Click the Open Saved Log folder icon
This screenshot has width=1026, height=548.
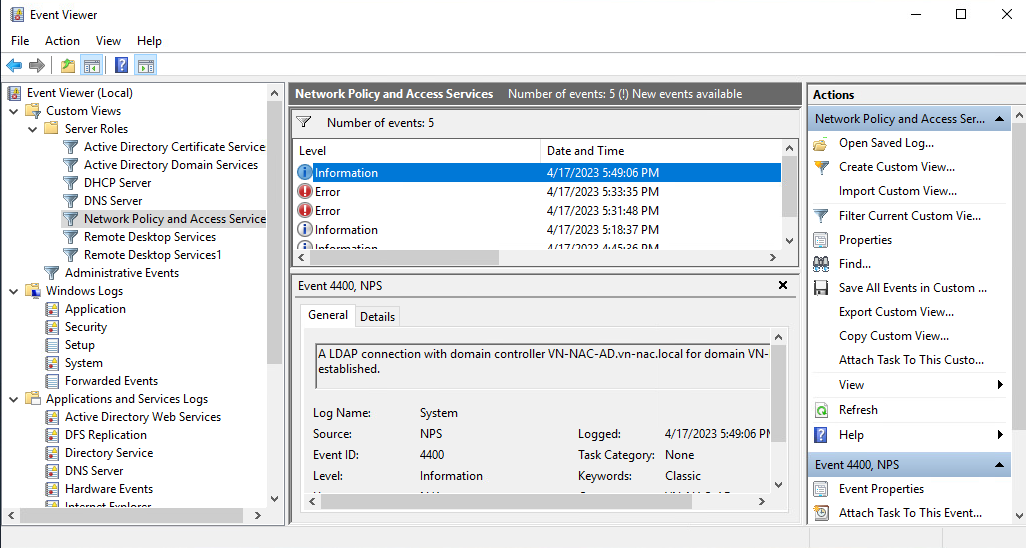pyautogui.click(x=821, y=143)
